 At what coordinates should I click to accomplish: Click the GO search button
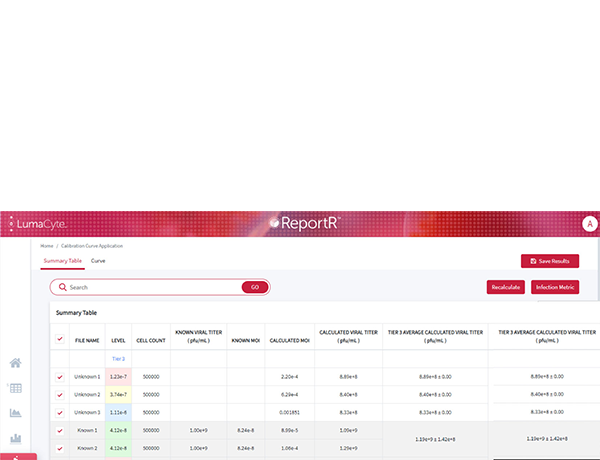click(254, 287)
